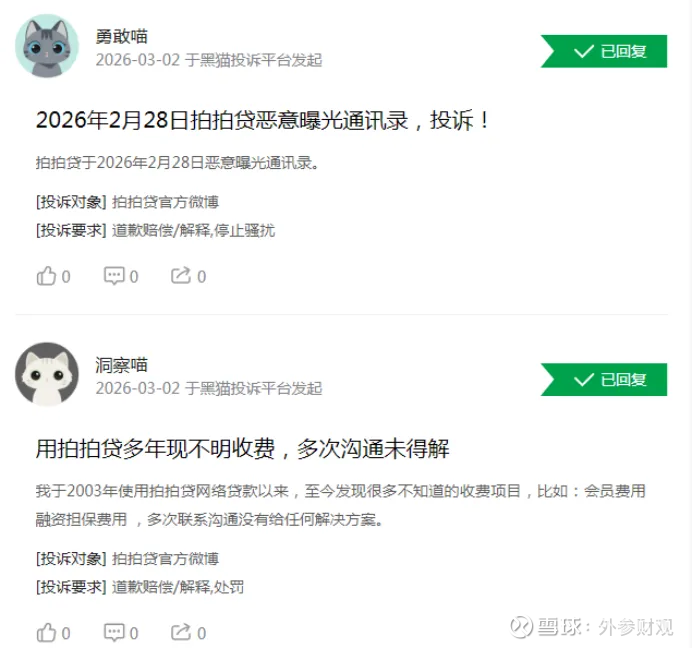Open complaint titled 用拍拍贷多年现不明收费
This screenshot has width=693, height=648.
click(243, 449)
